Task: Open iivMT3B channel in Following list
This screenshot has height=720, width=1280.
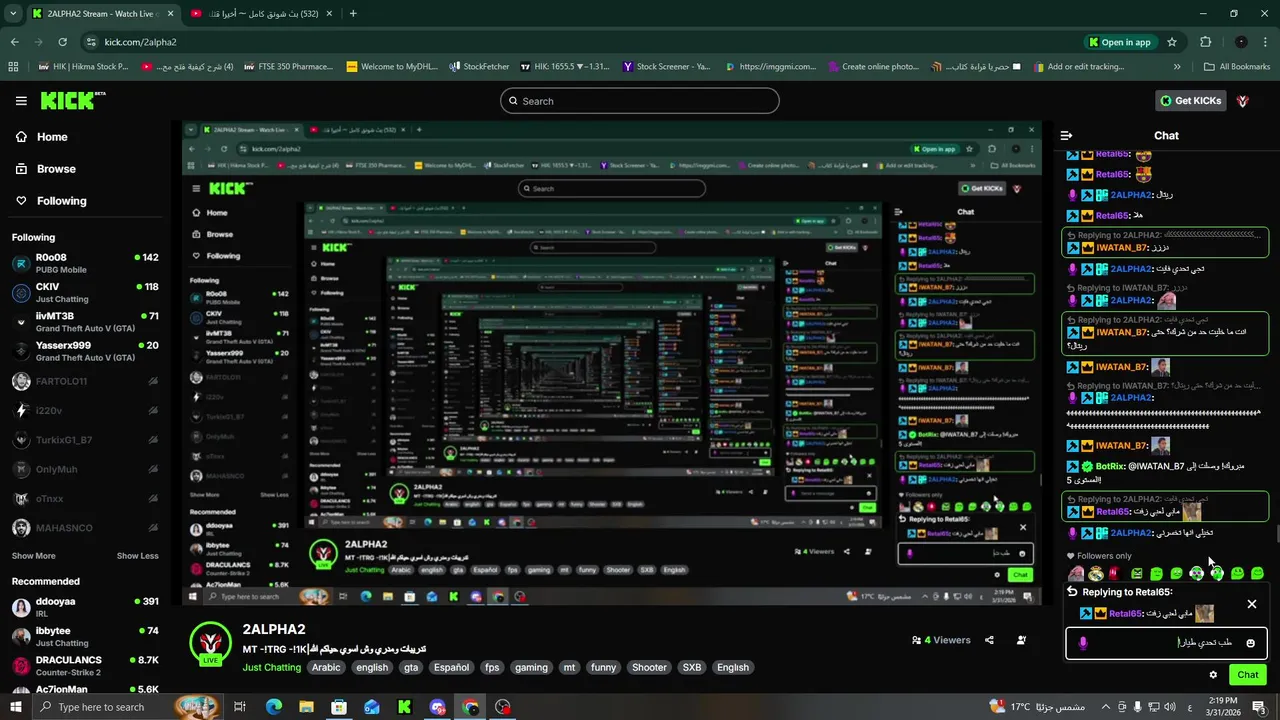Action: pos(85,322)
